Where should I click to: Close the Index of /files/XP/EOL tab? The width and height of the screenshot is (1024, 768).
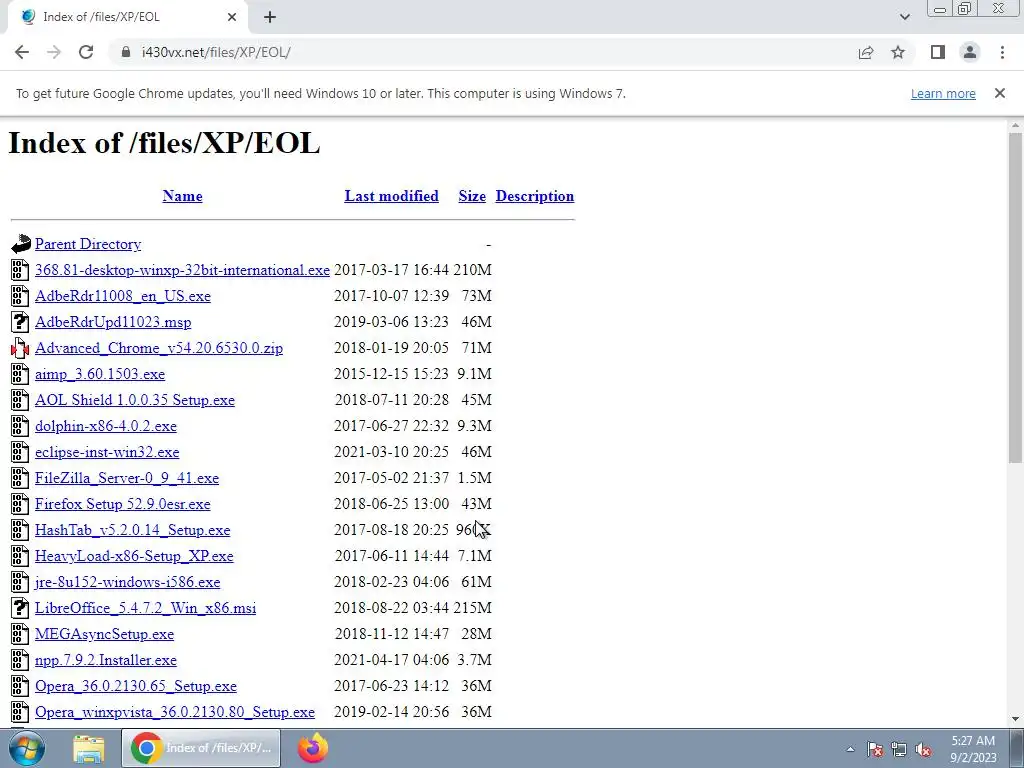click(232, 17)
